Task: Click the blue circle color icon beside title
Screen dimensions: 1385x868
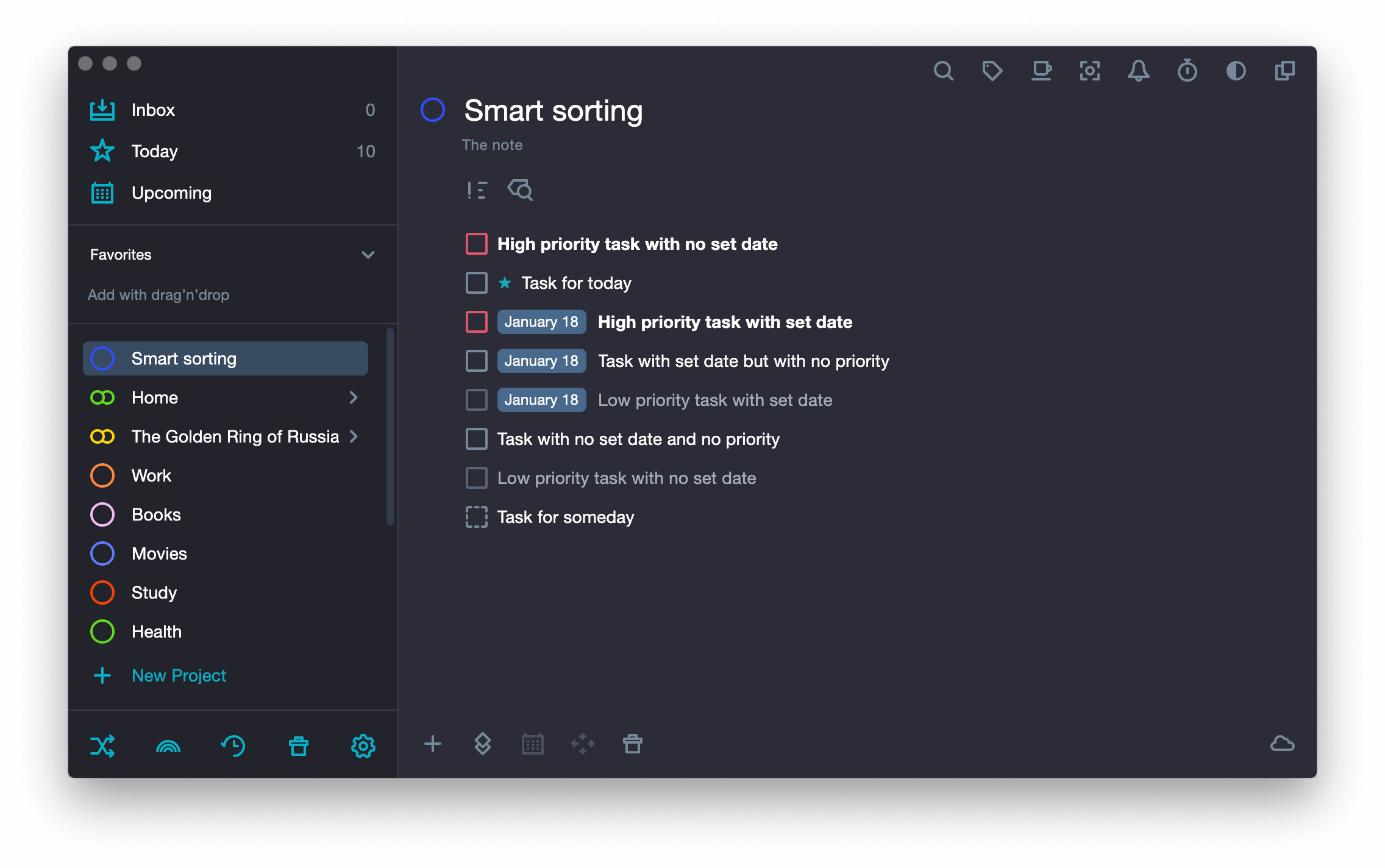Action: coord(433,110)
